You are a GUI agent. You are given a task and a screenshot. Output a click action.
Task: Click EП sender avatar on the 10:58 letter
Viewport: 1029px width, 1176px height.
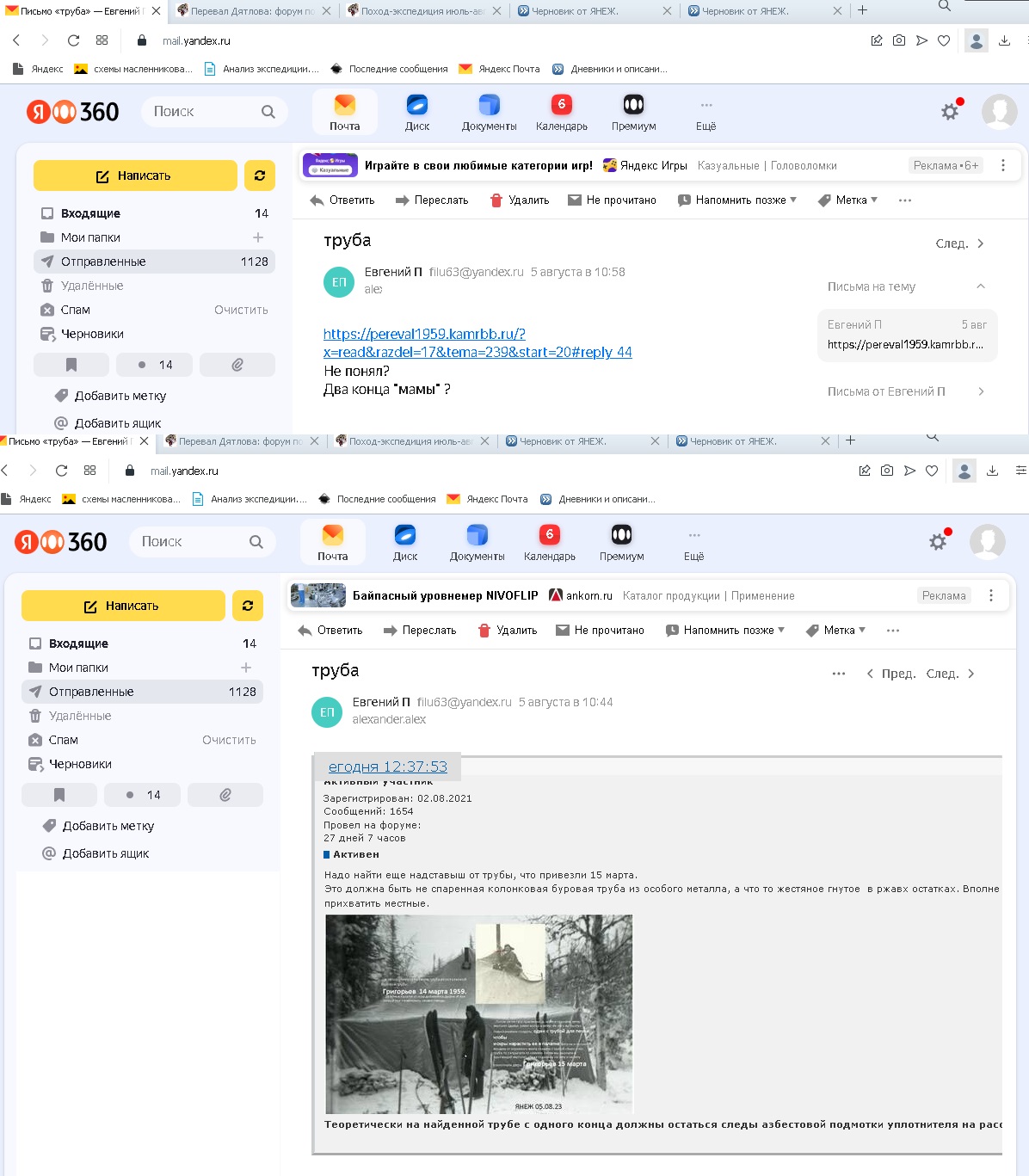(x=339, y=282)
